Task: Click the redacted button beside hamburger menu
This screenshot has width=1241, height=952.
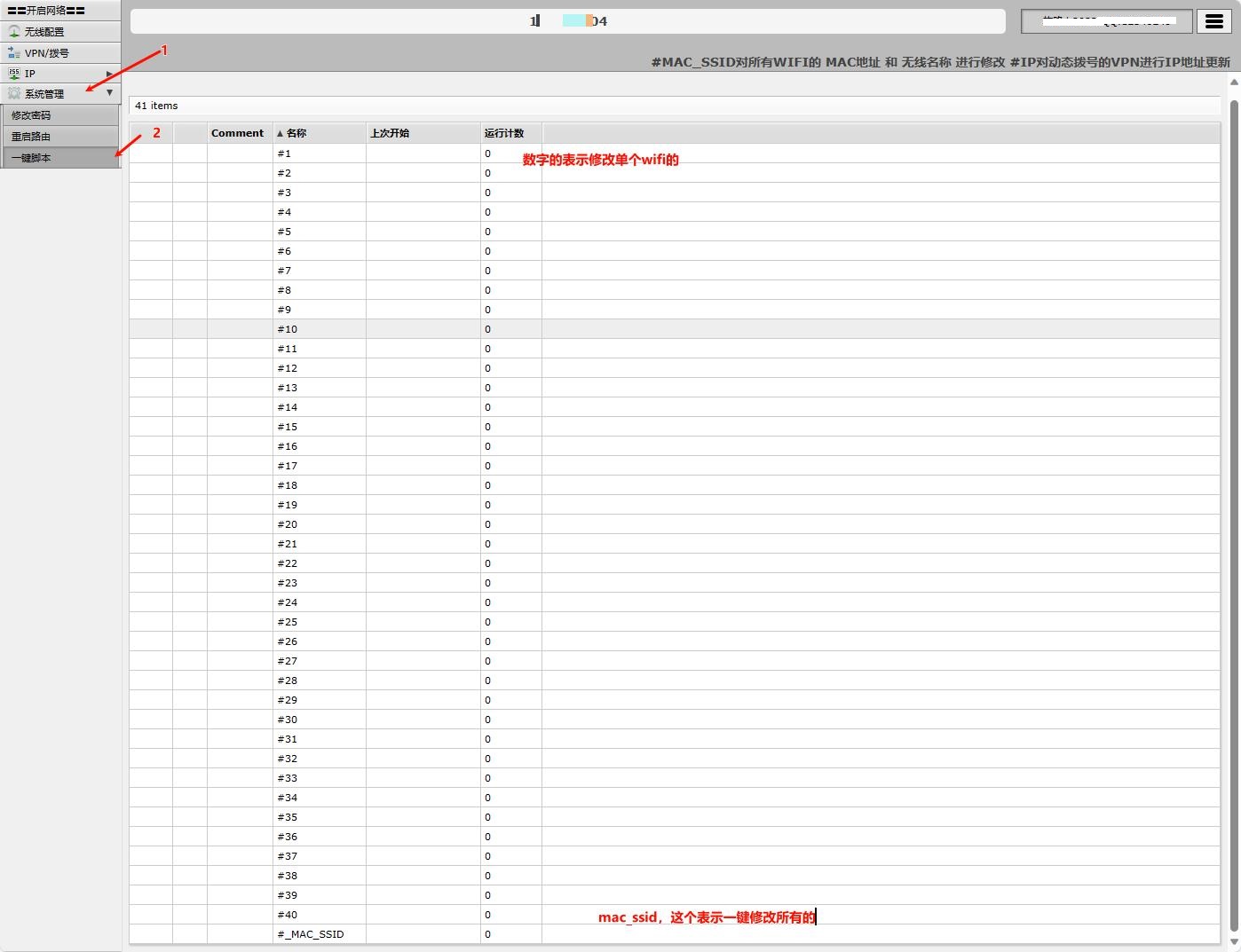Action: [x=1106, y=21]
